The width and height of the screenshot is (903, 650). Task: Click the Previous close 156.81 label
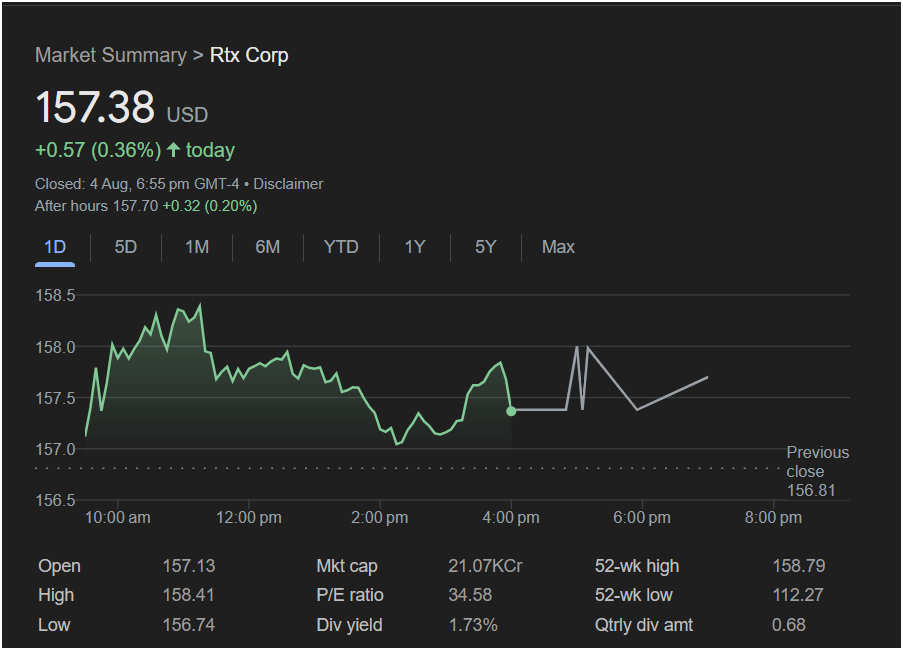(x=818, y=472)
